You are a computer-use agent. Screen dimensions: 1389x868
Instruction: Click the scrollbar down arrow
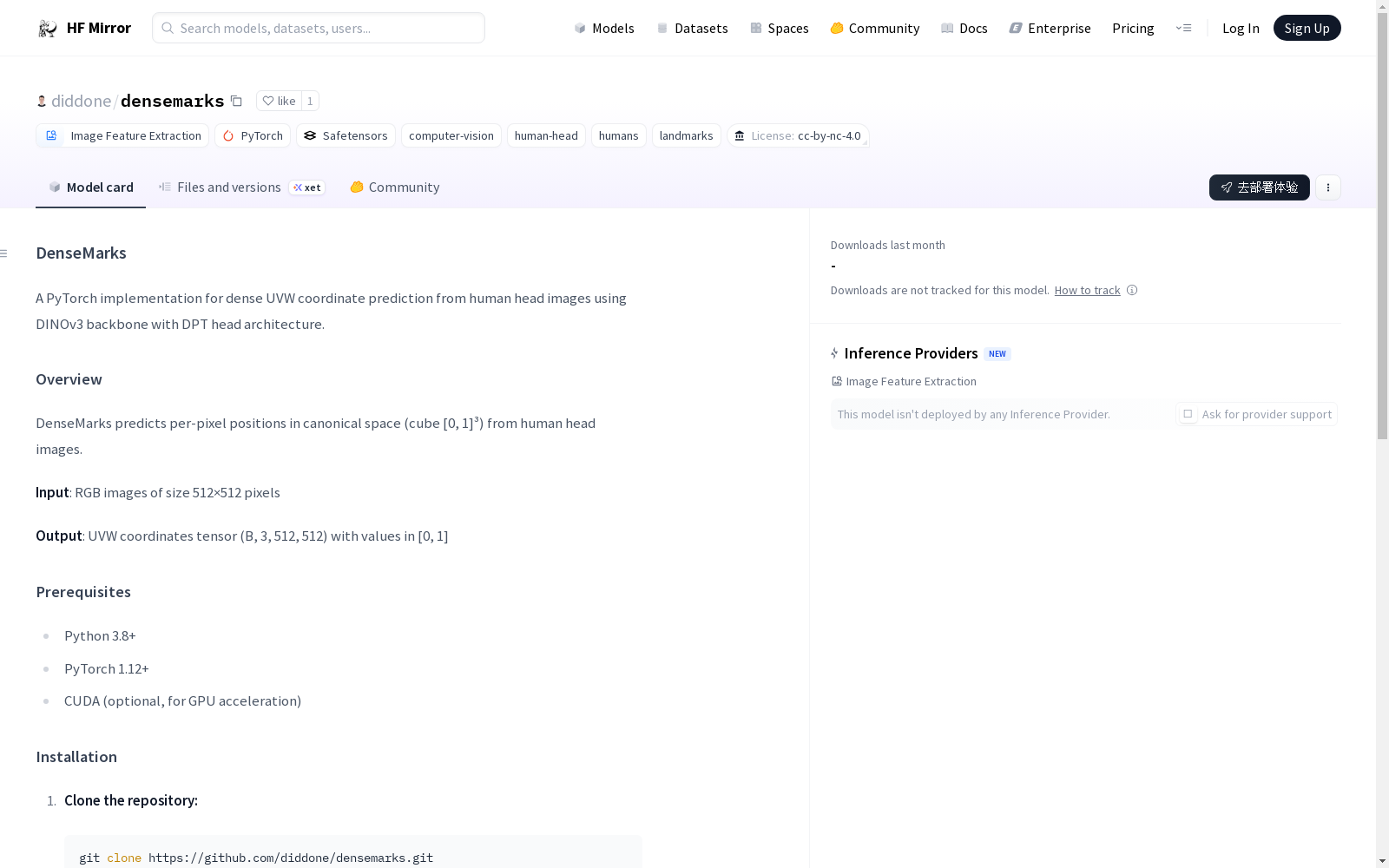tap(1382, 861)
